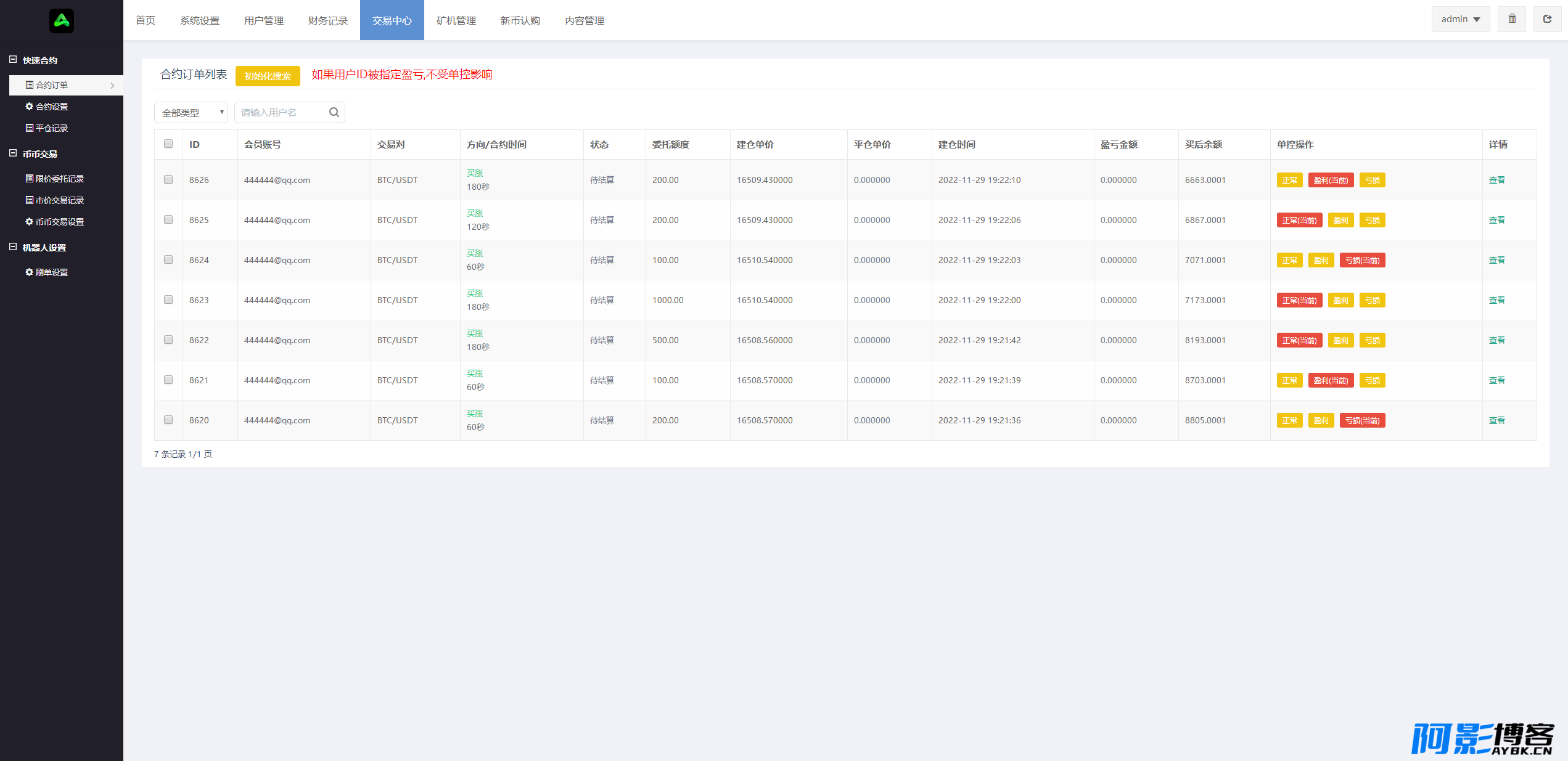Click the logout arrow icon top right
Image resolution: width=1568 pixels, height=761 pixels.
[x=1547, y=19]
